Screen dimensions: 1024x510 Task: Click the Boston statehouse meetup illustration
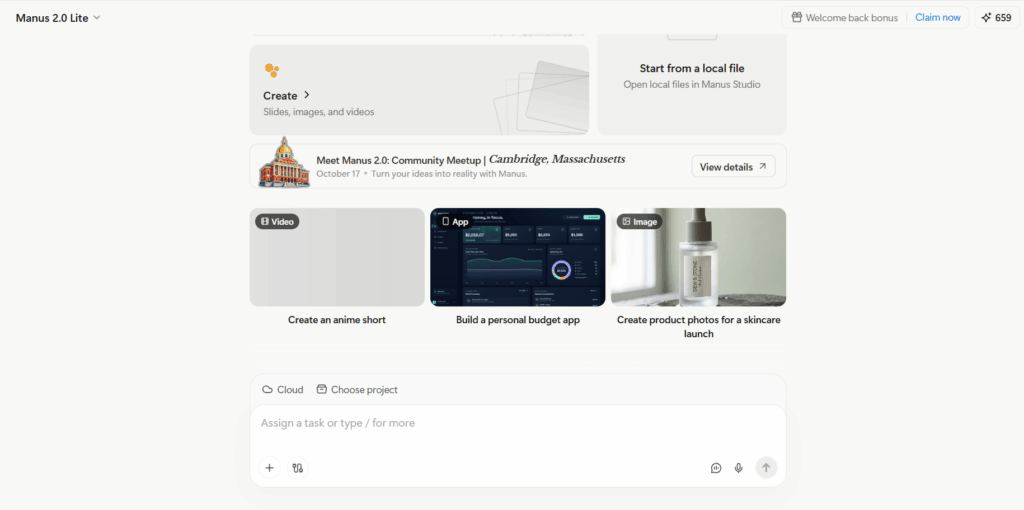(x=283, y=163)
